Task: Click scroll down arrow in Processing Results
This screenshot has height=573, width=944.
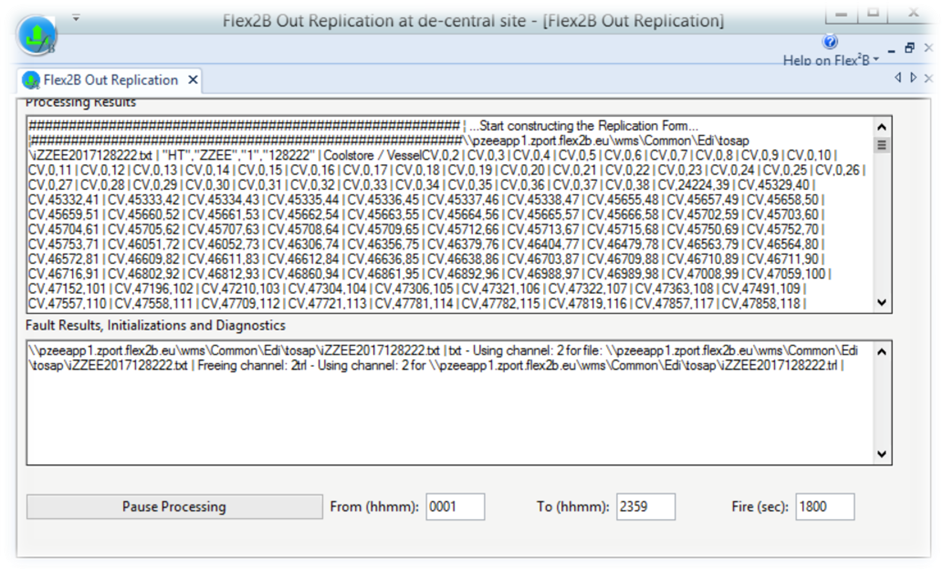Action: (x=882, y=302)
